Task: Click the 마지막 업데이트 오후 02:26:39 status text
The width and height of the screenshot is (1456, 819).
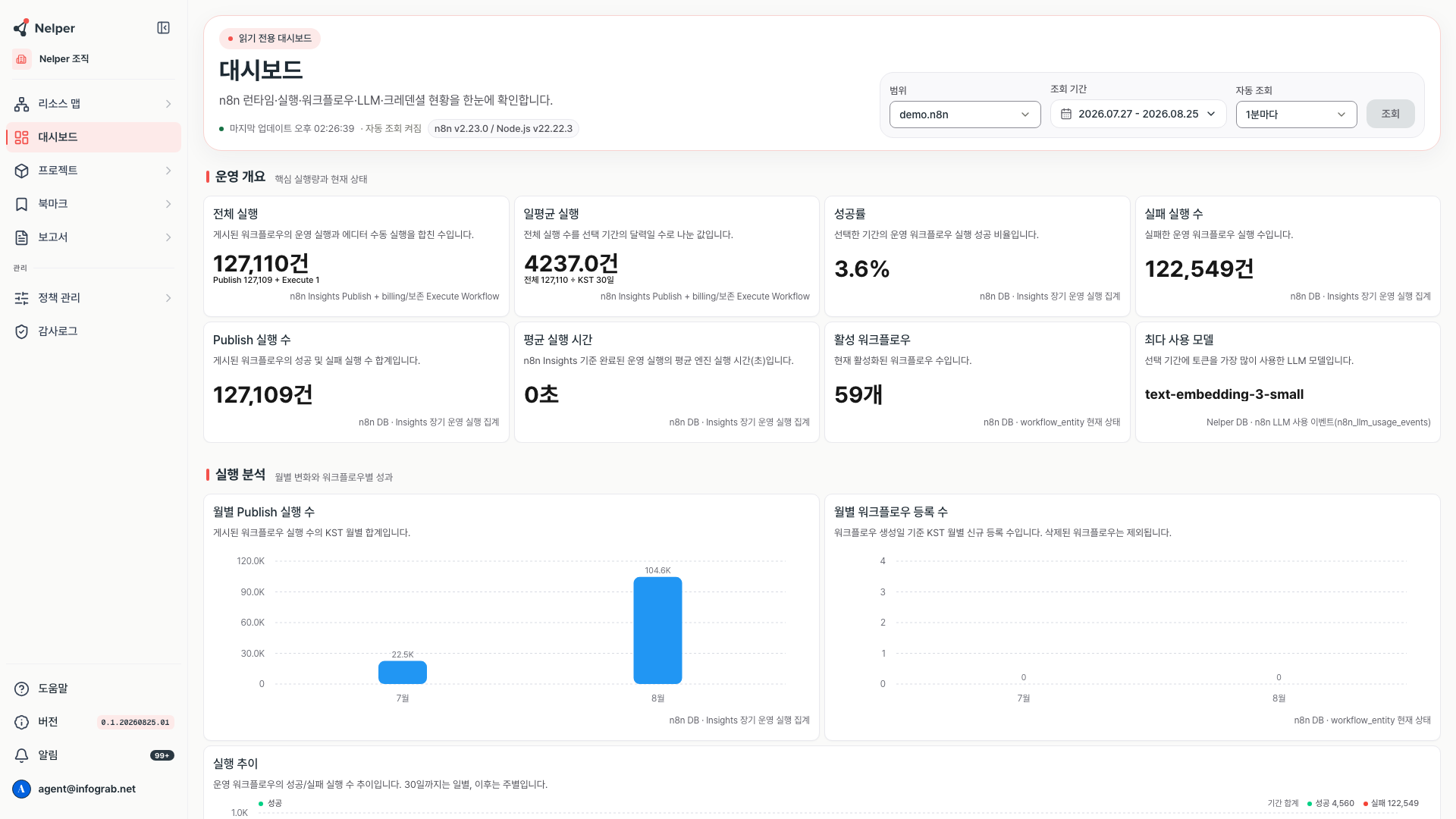Action: (x=292, y=129)
